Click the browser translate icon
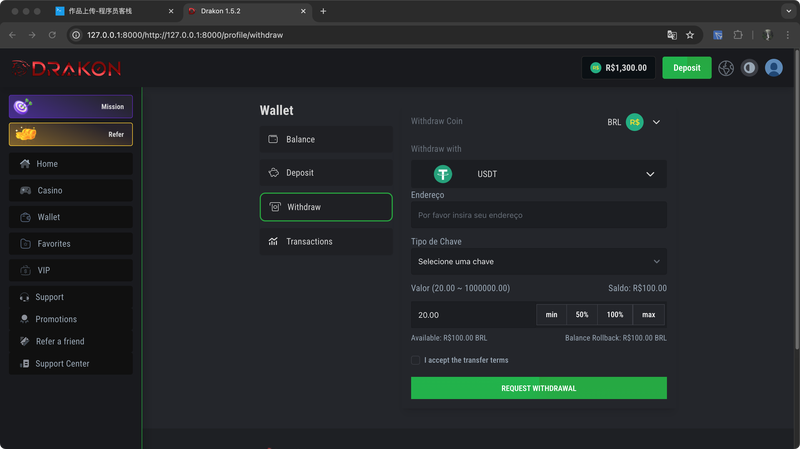Screen dimensions: 800x449 click(x=671, y=35)
